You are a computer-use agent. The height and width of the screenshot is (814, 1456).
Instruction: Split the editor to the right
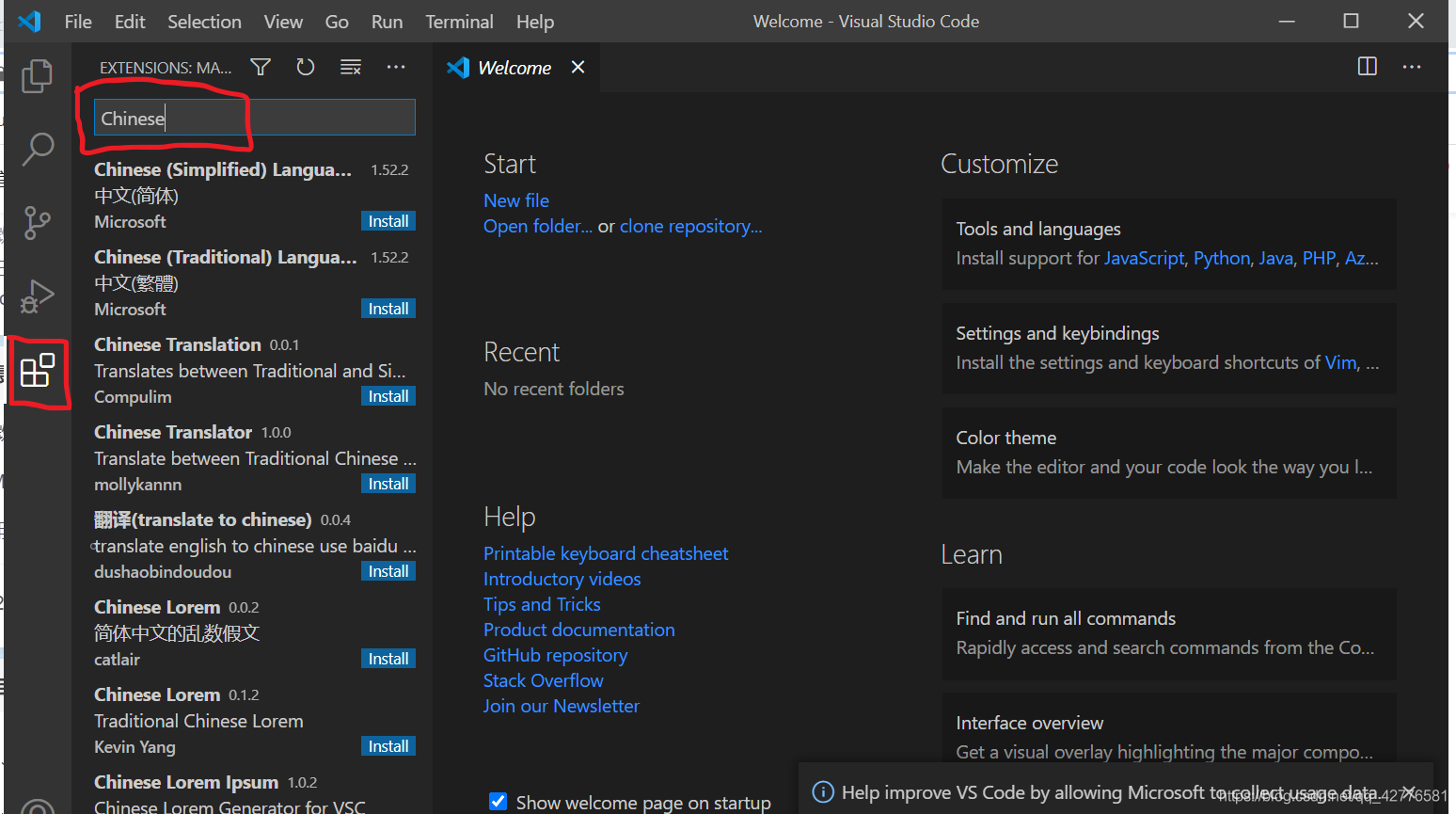coord(1368,67)
